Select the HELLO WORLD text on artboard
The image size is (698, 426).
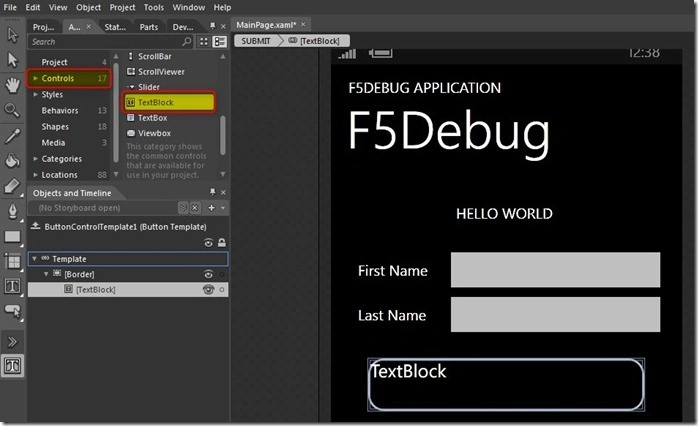(x=504, y=214)
